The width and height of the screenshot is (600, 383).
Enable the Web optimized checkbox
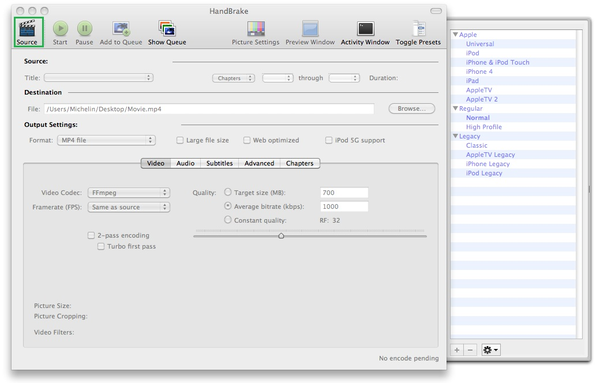click(247, 140)
